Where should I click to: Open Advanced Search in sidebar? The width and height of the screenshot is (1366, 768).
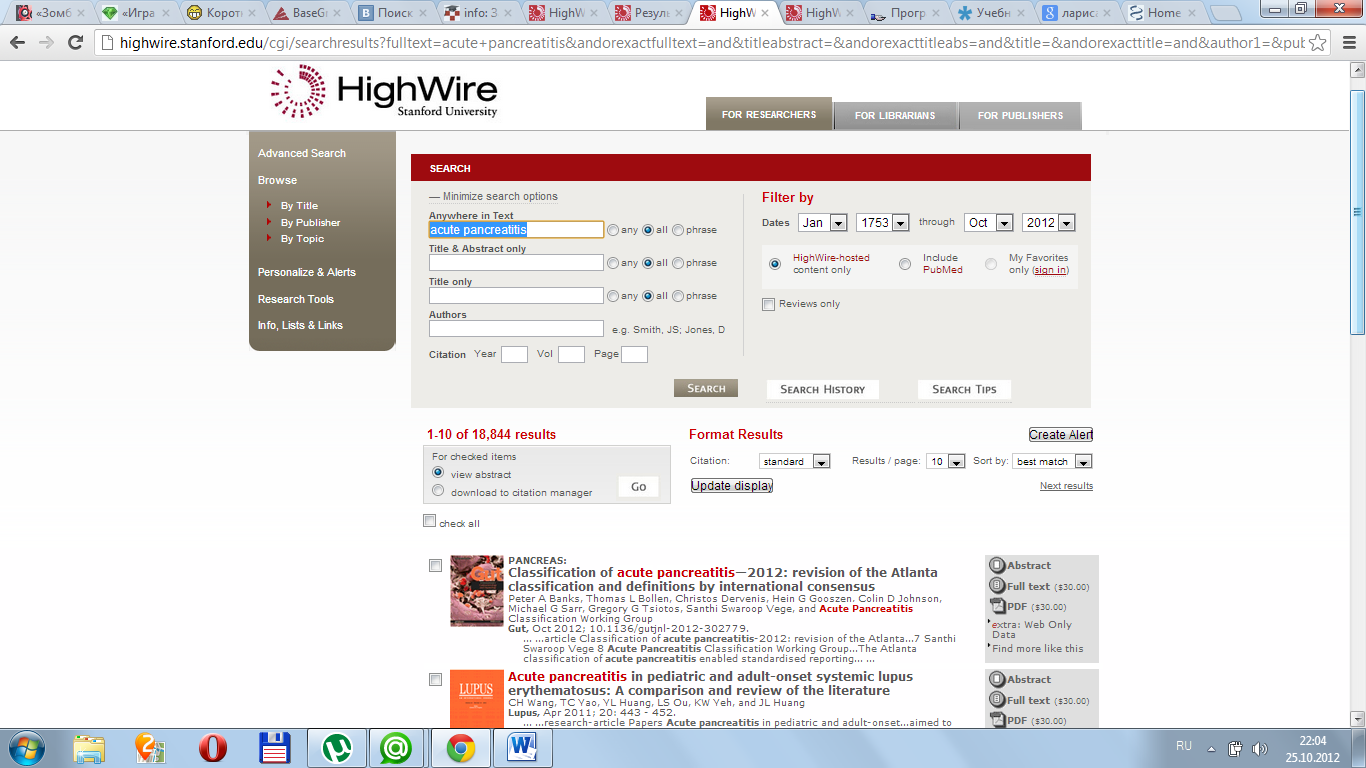(x=302, y=153)
